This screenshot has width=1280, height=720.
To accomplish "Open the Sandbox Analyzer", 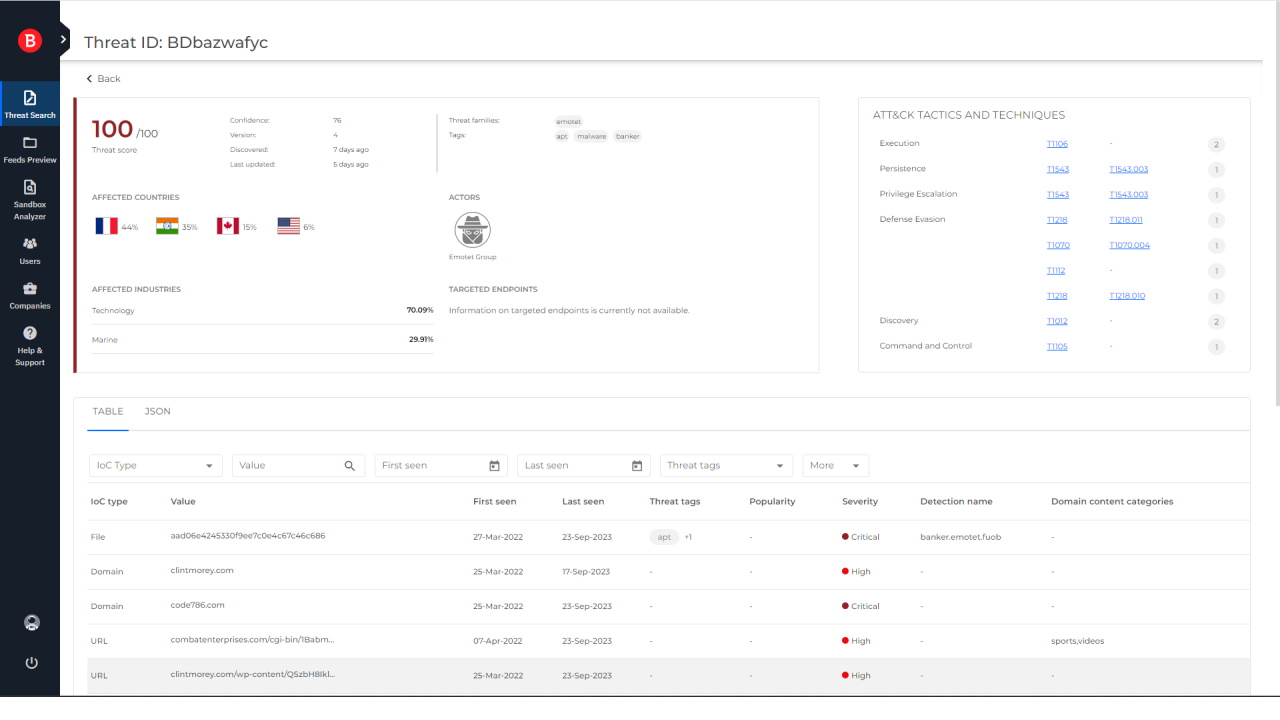I will (x=30, y=197).
